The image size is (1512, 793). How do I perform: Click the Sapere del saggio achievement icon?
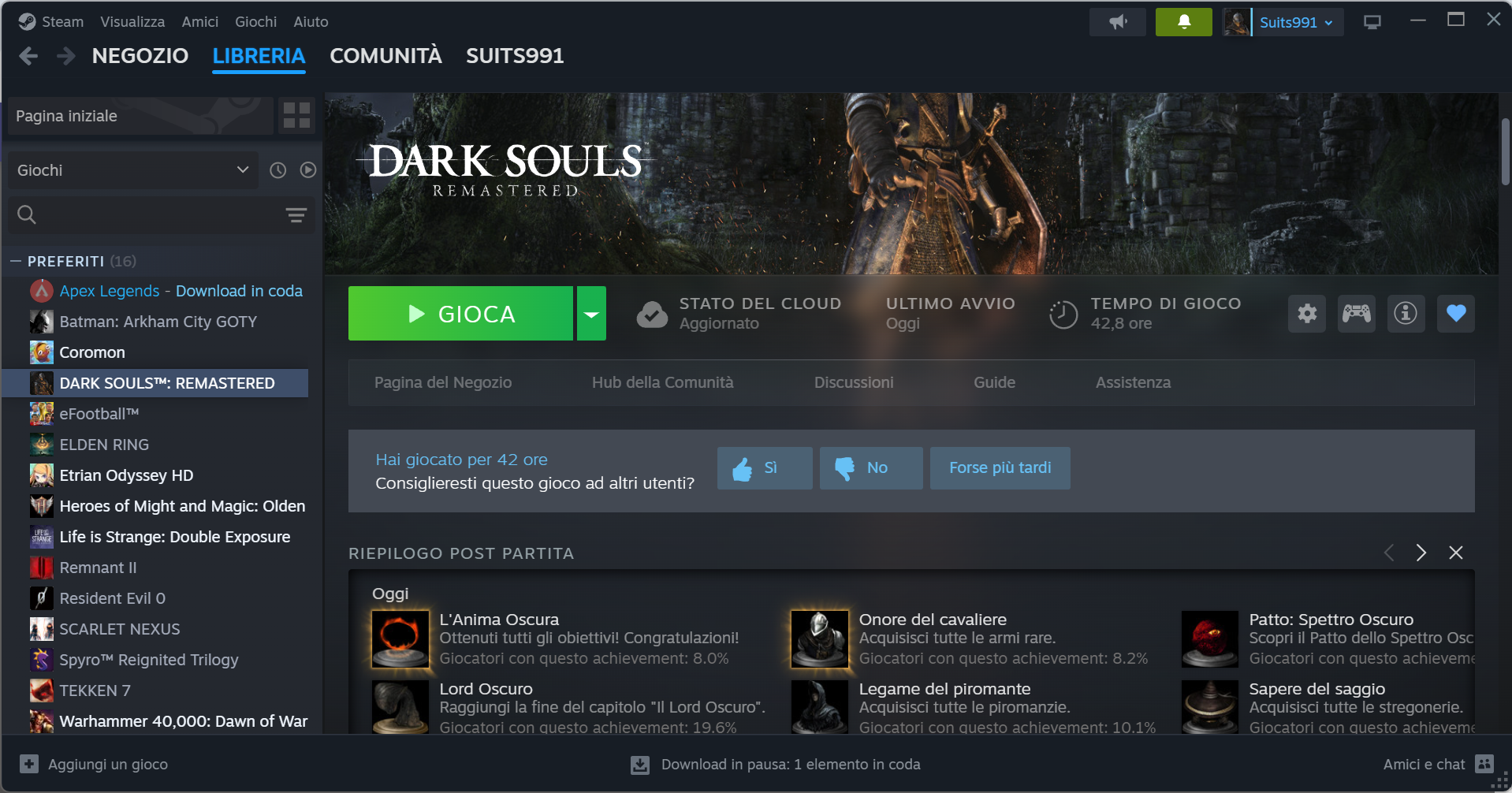click(1210, 706)
